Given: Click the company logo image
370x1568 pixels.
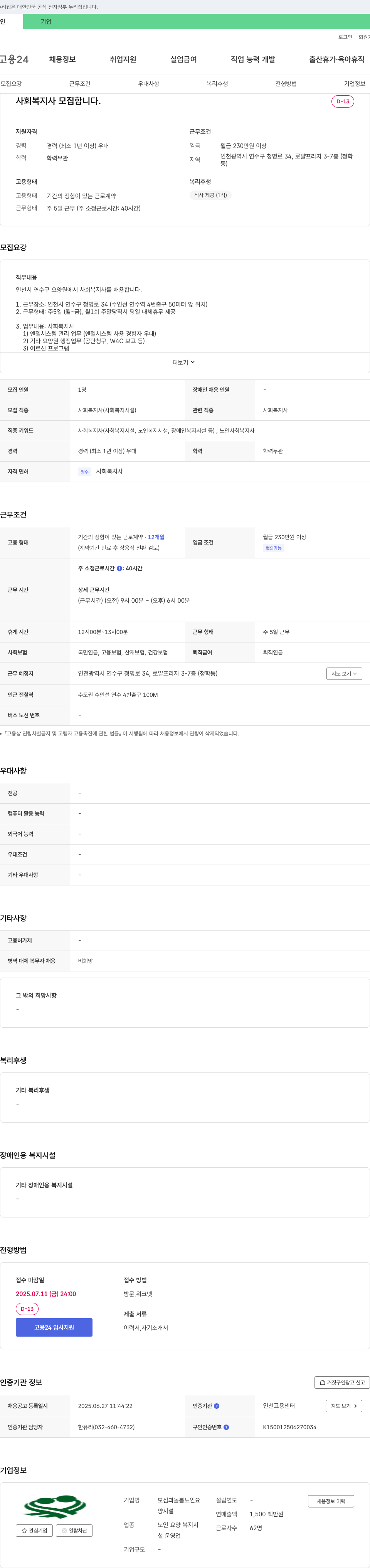Looking at the screenshot, I should [x=54, y=1507].
